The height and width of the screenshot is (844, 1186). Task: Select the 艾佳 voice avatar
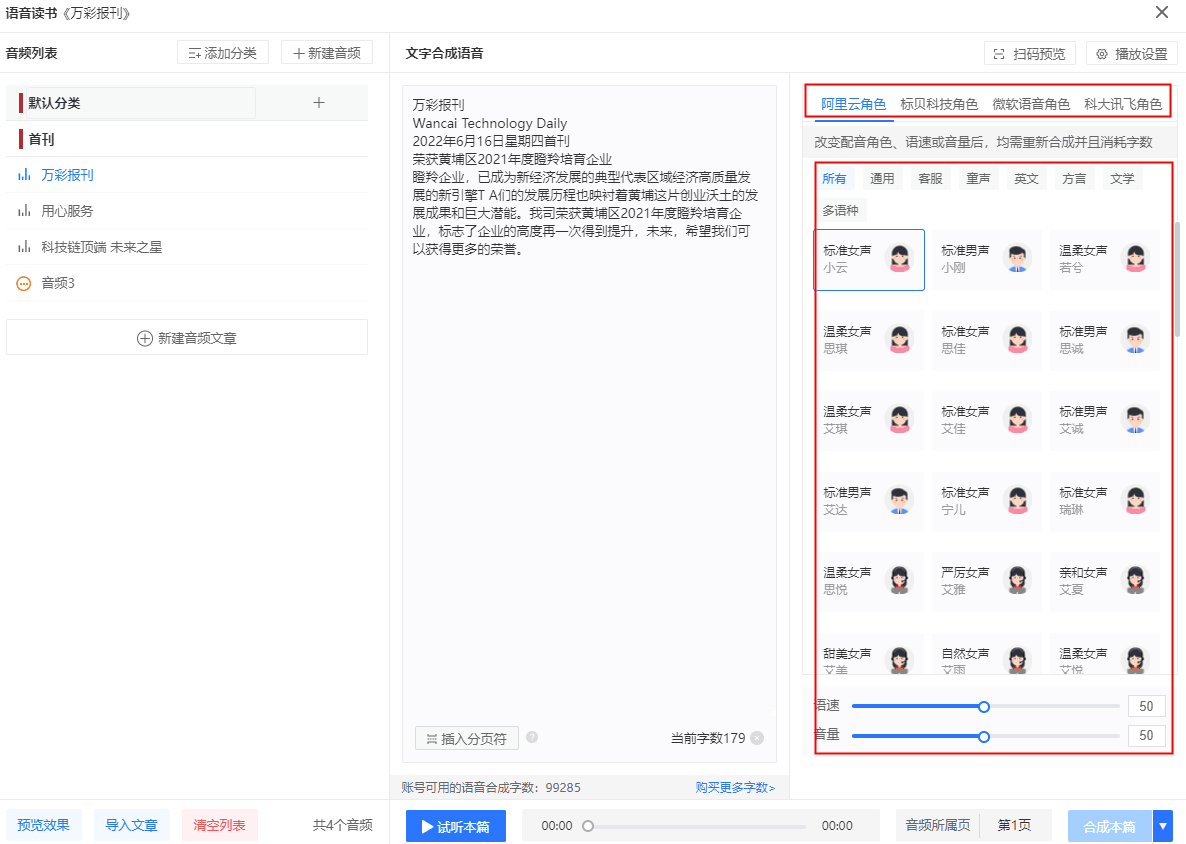point(1017,420)
